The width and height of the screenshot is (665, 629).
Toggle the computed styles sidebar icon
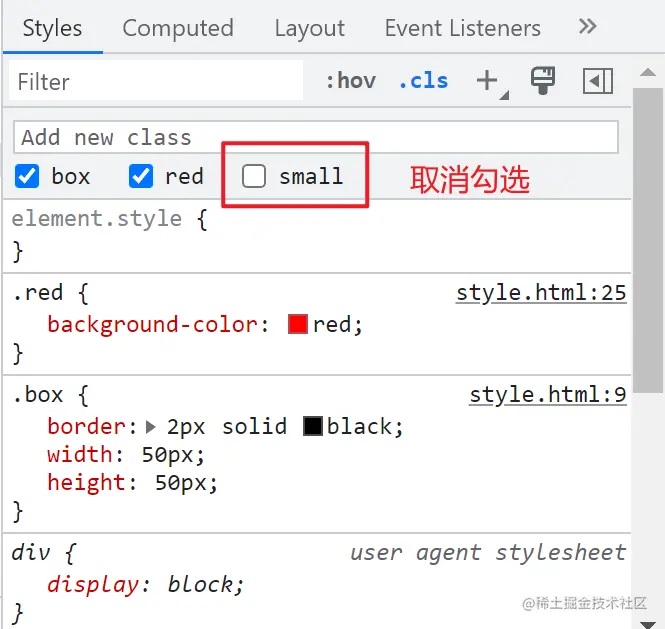pyautogui.click(x=598, y=81)
